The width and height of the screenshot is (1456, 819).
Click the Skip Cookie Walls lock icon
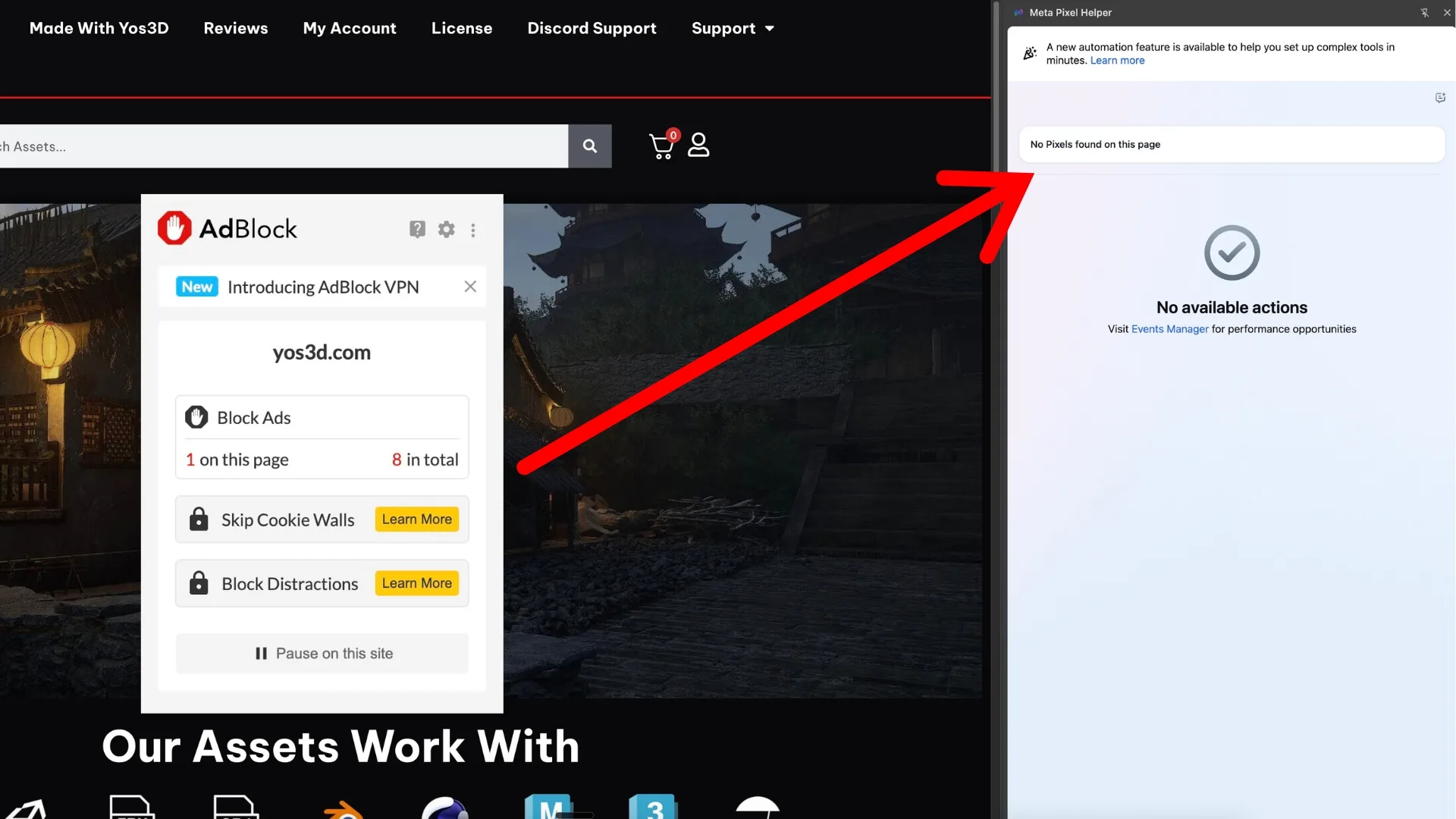[x=199, y=519]
